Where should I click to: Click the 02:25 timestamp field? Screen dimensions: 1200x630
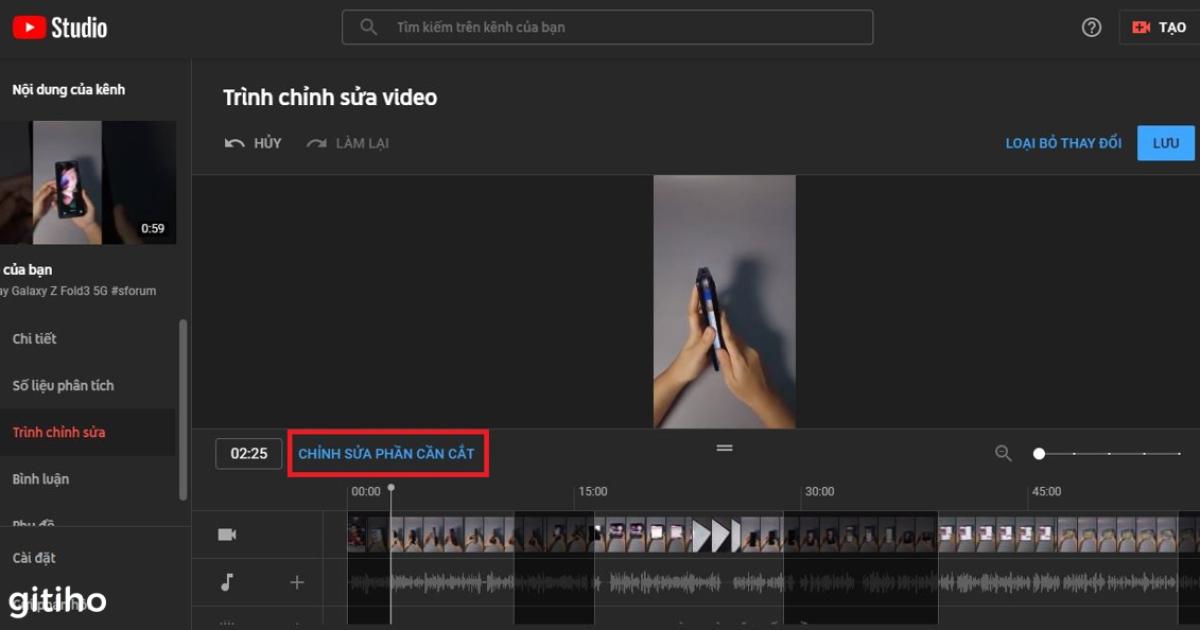coord(248,453)
